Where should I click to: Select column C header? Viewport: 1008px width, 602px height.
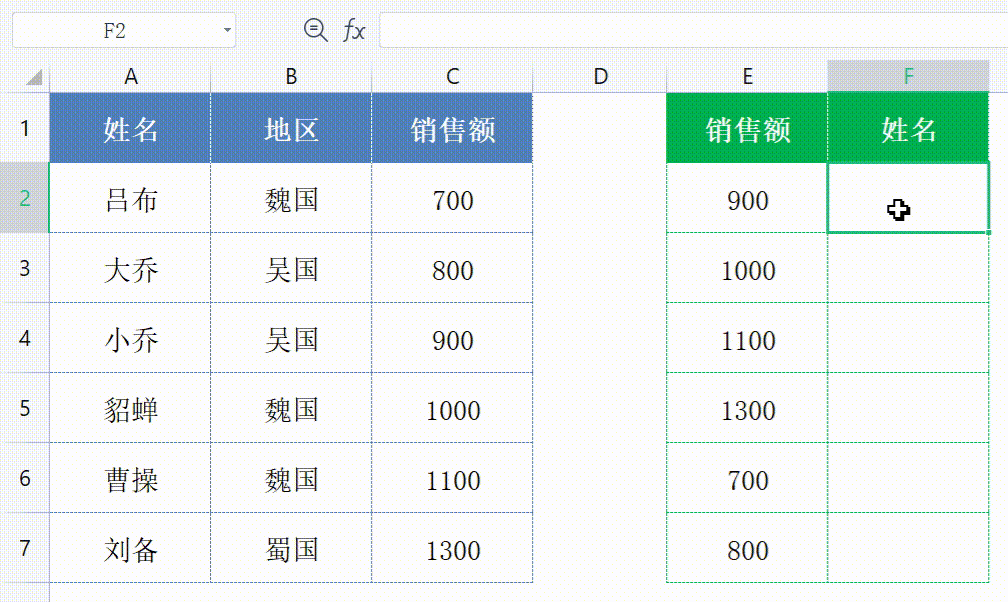(452, 77)
